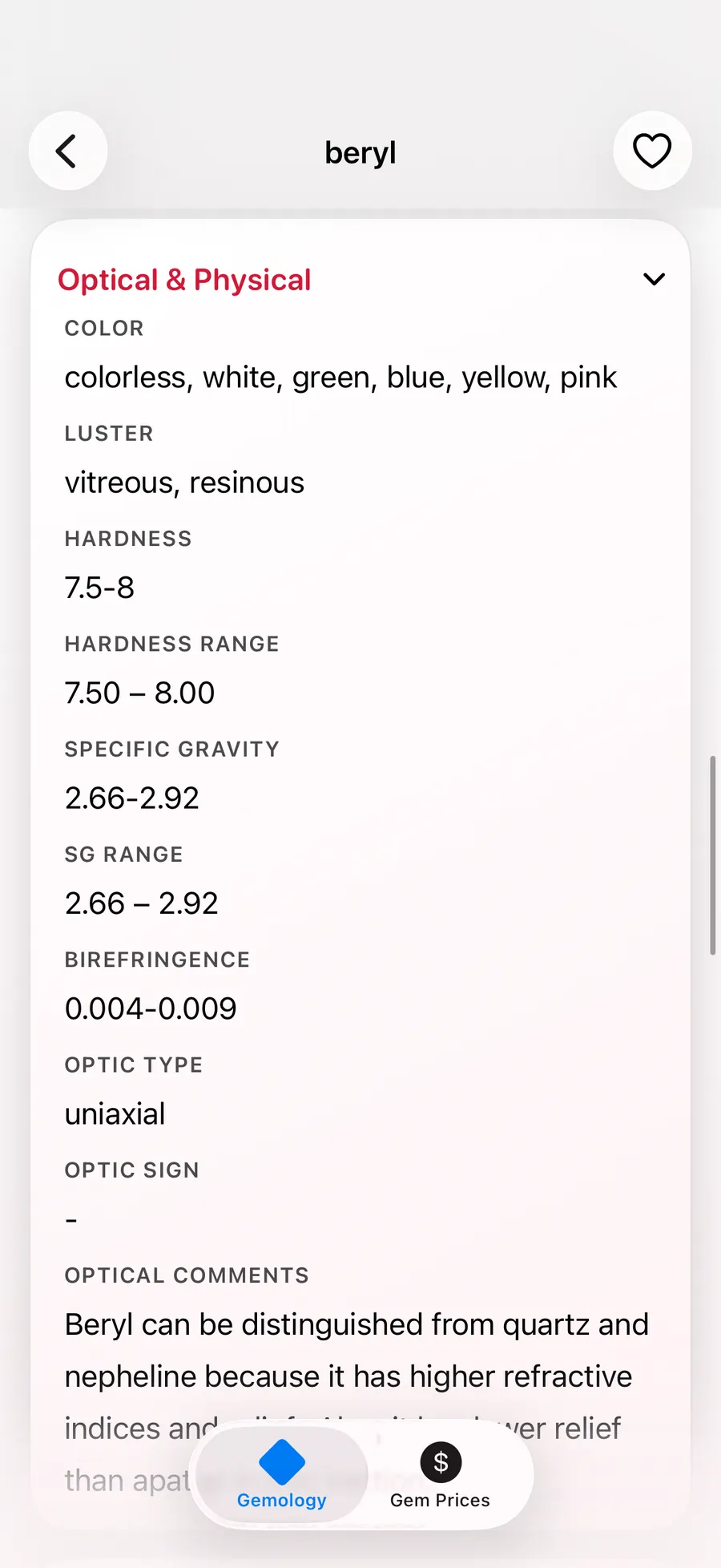Select the blue Gemology diamond icon
Screen dimensions: 721x1568
click(282, 1461)
